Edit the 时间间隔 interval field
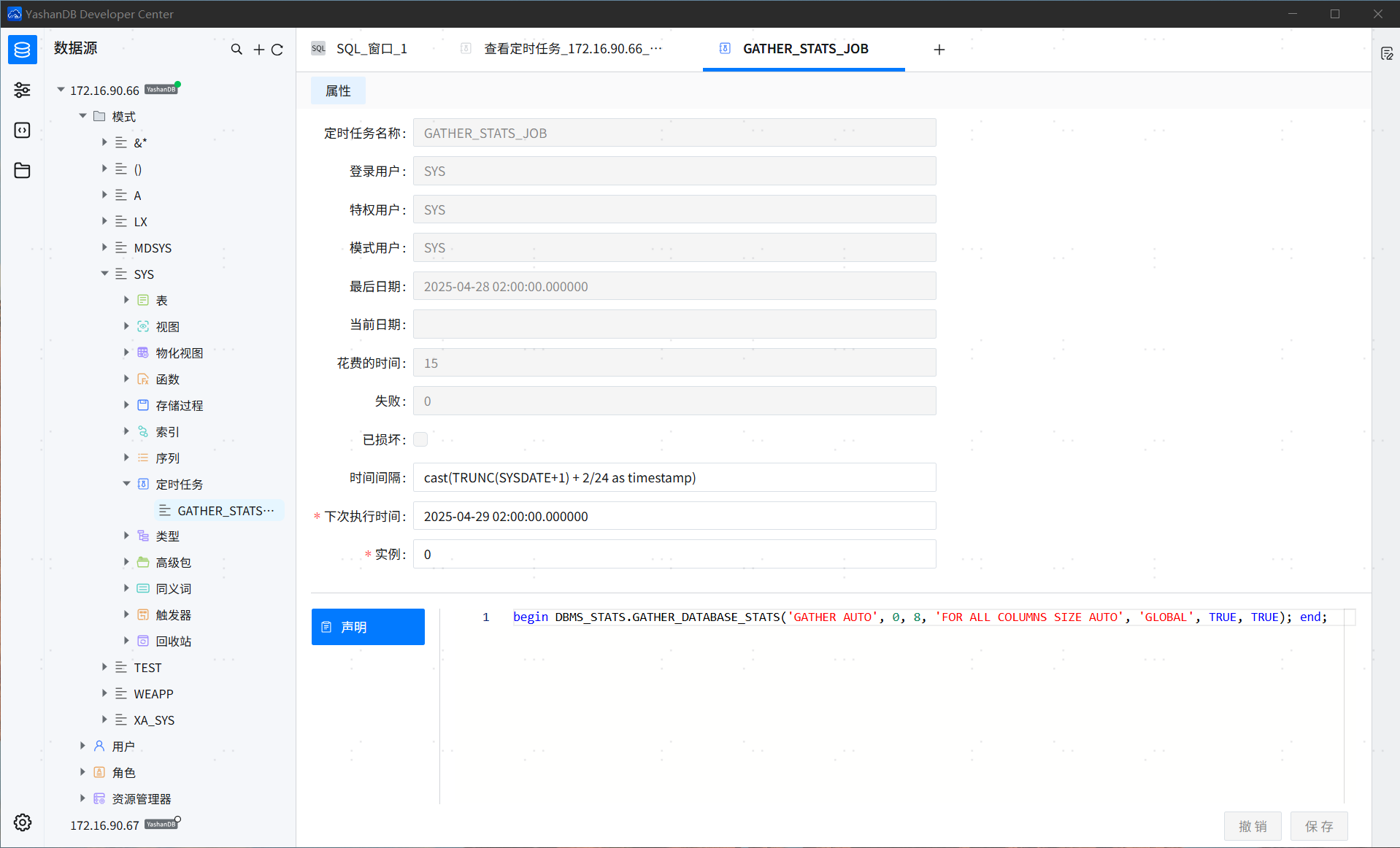The height and width of the screenshot is (848, 1400). tap(674, 477)
